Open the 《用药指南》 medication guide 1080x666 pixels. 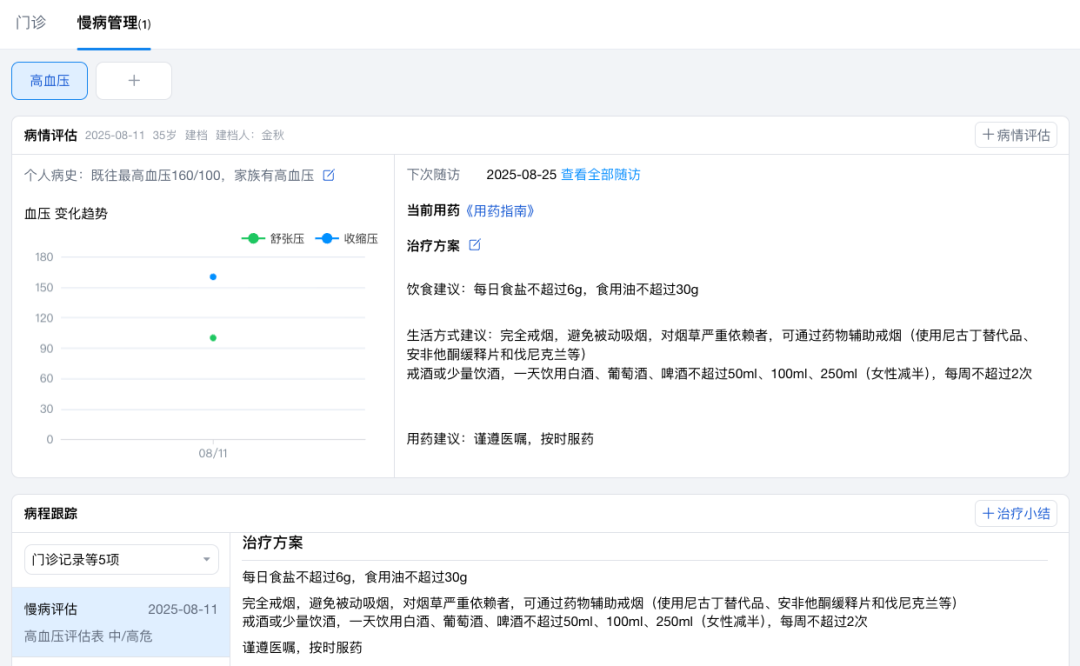point(502,210)
